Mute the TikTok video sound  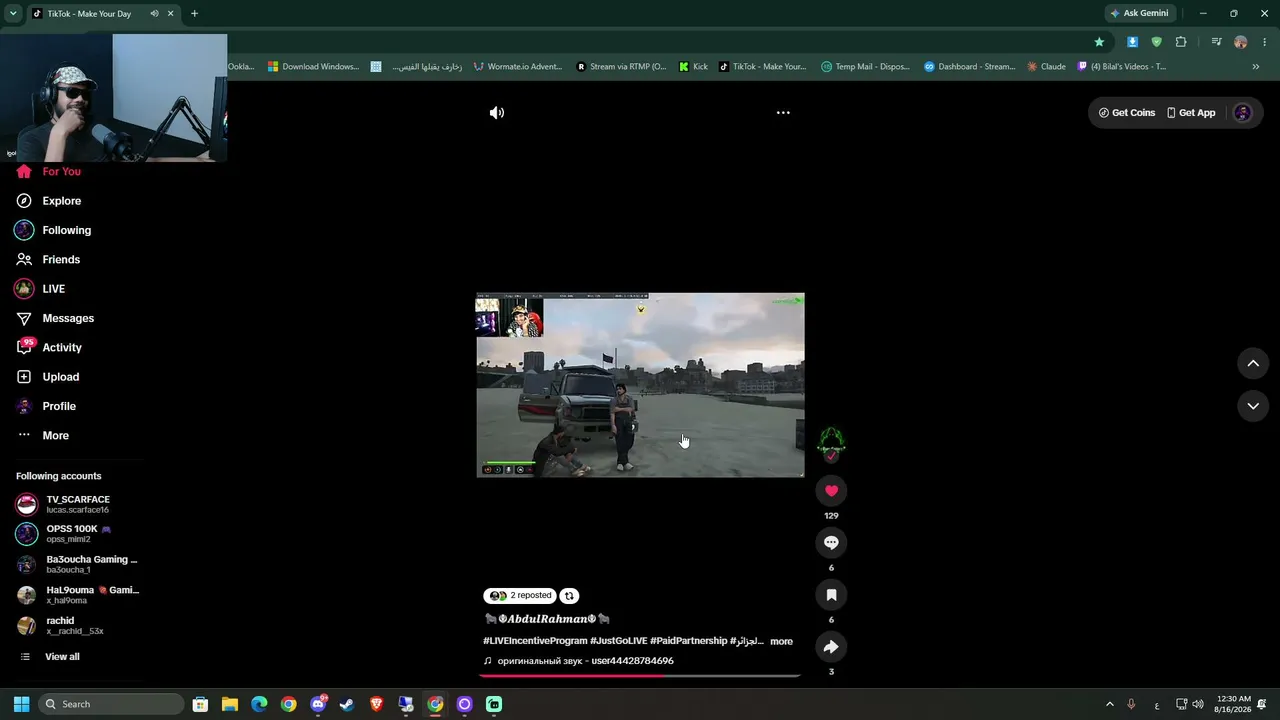pos(497,113)
